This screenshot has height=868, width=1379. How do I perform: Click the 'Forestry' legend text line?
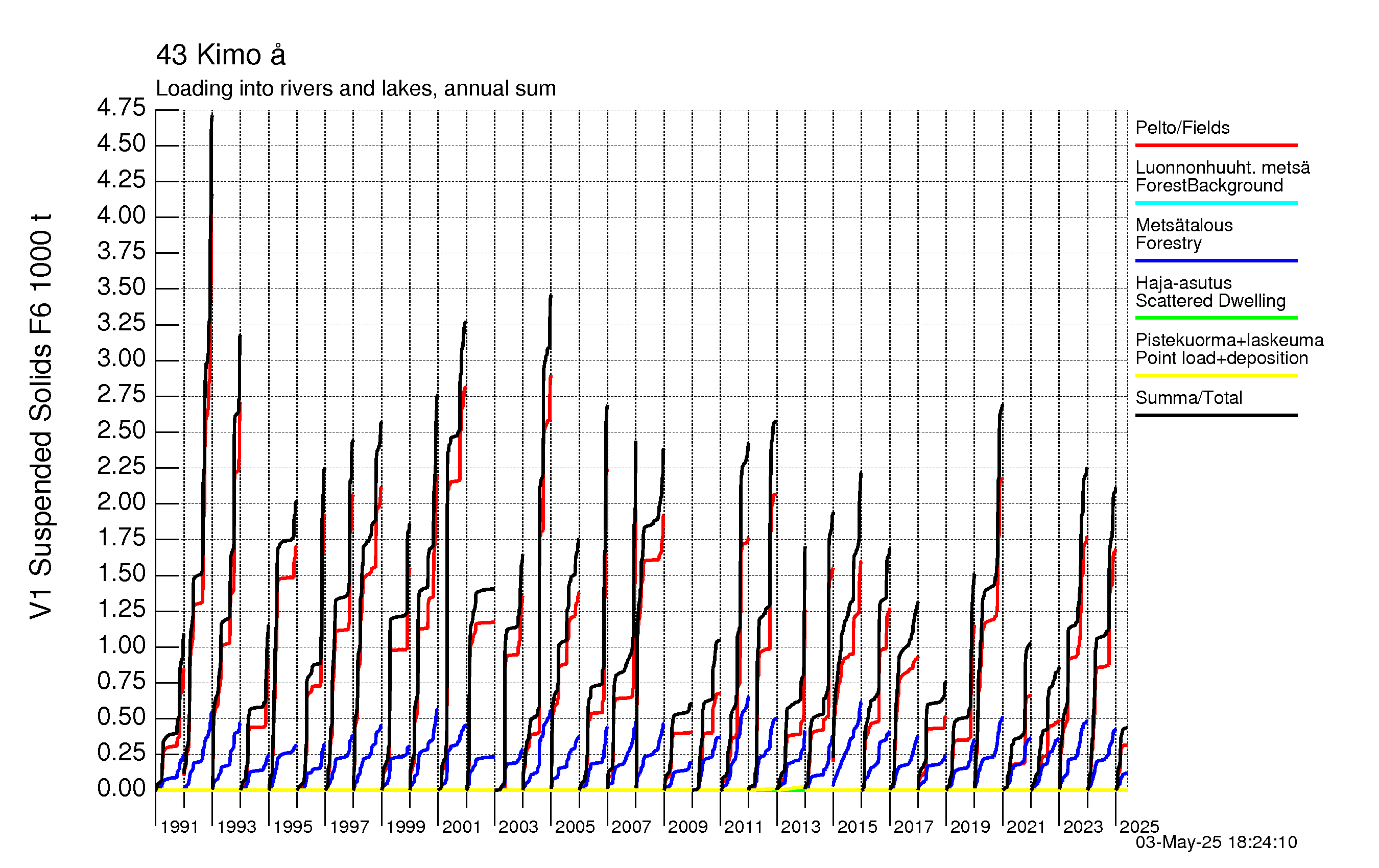[1168, 244]
